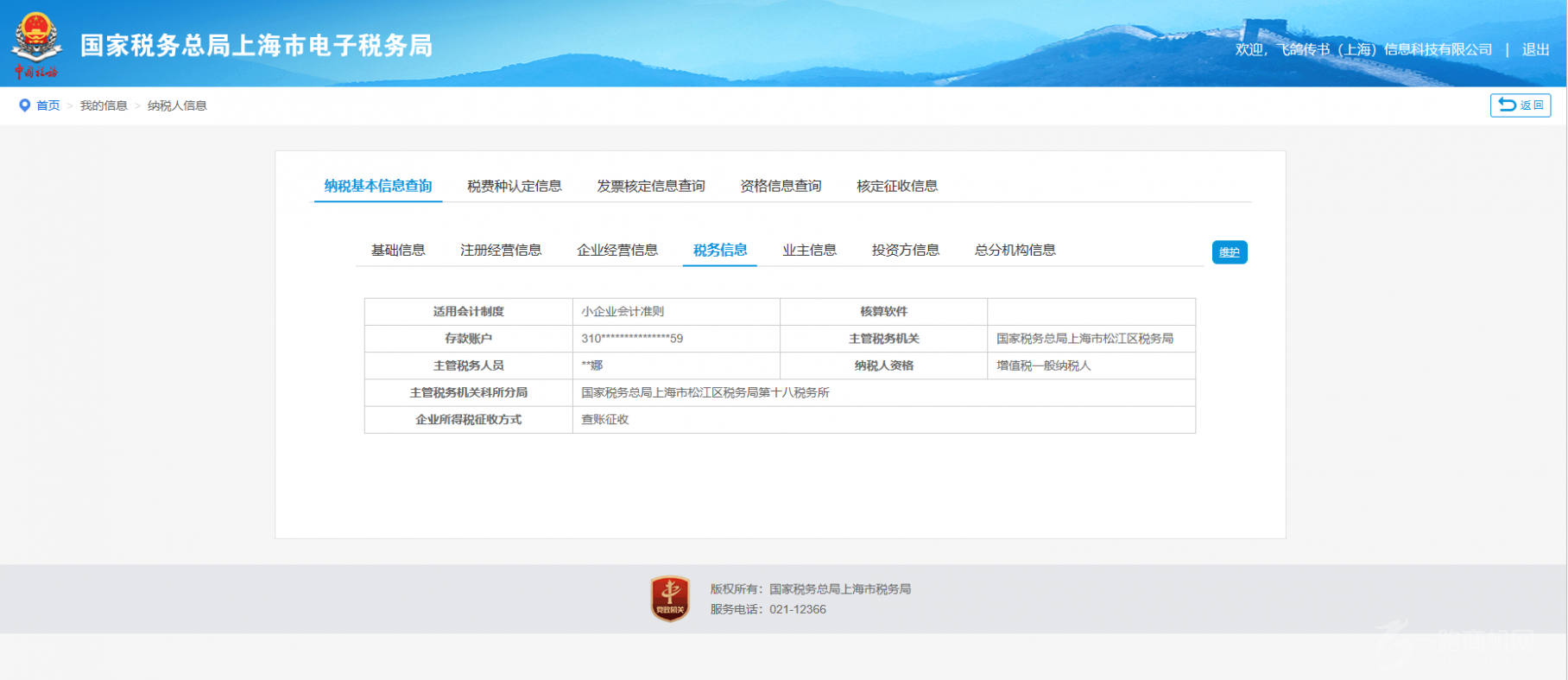
Task: Open 我的信息 breadcrumb link
Action: 104,105
